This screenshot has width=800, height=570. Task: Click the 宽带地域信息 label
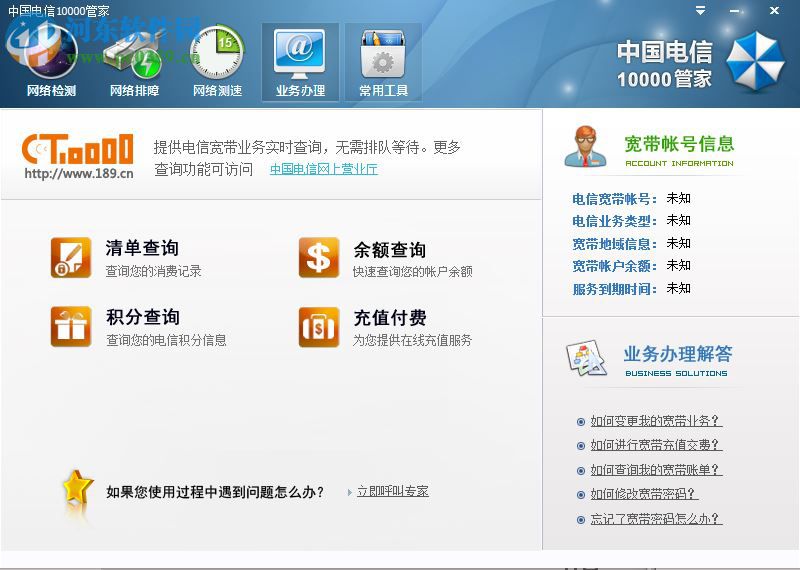pyautogui.click(x=614, y=244)
